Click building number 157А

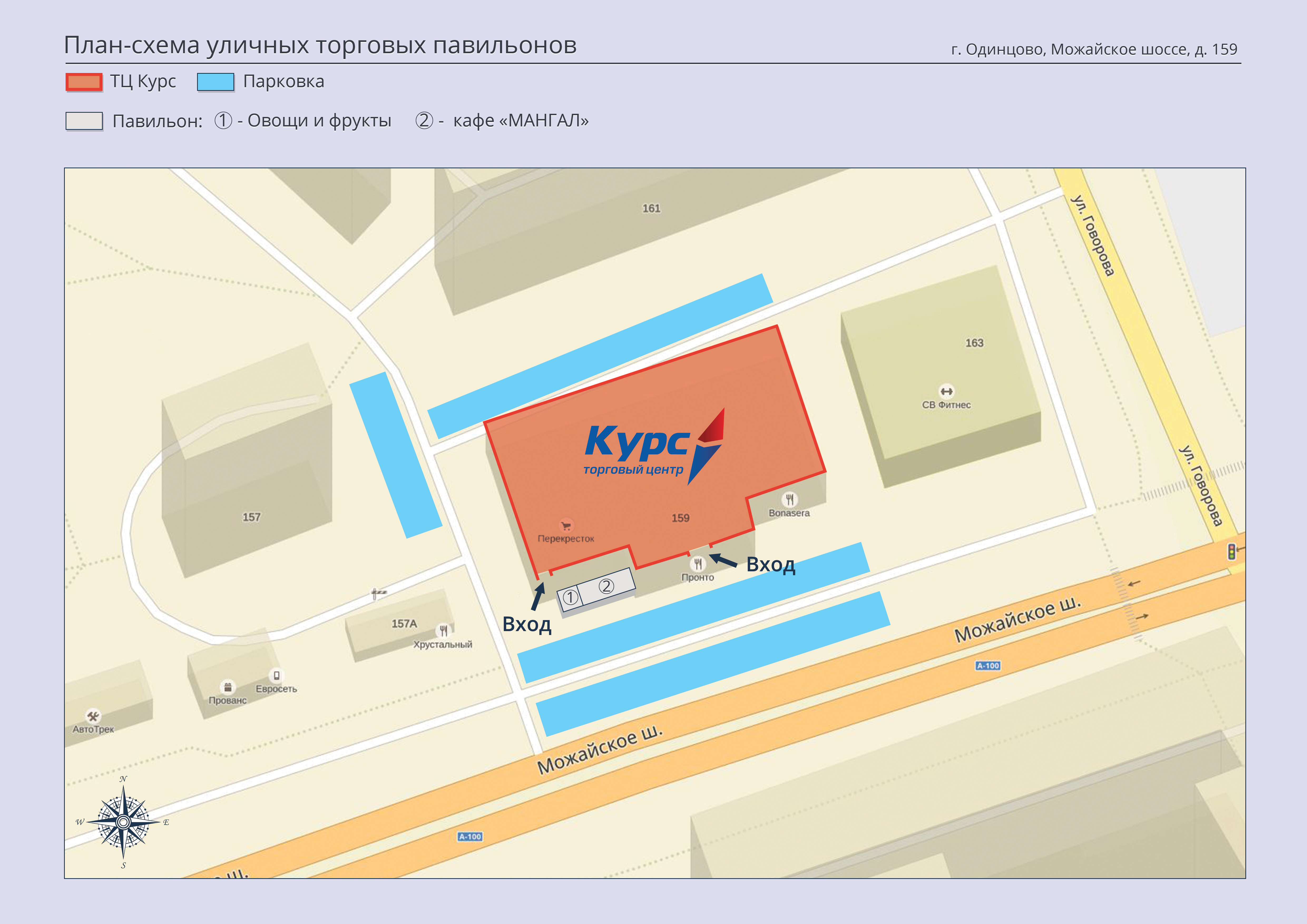pyautogui.click(x=404, y=623)
